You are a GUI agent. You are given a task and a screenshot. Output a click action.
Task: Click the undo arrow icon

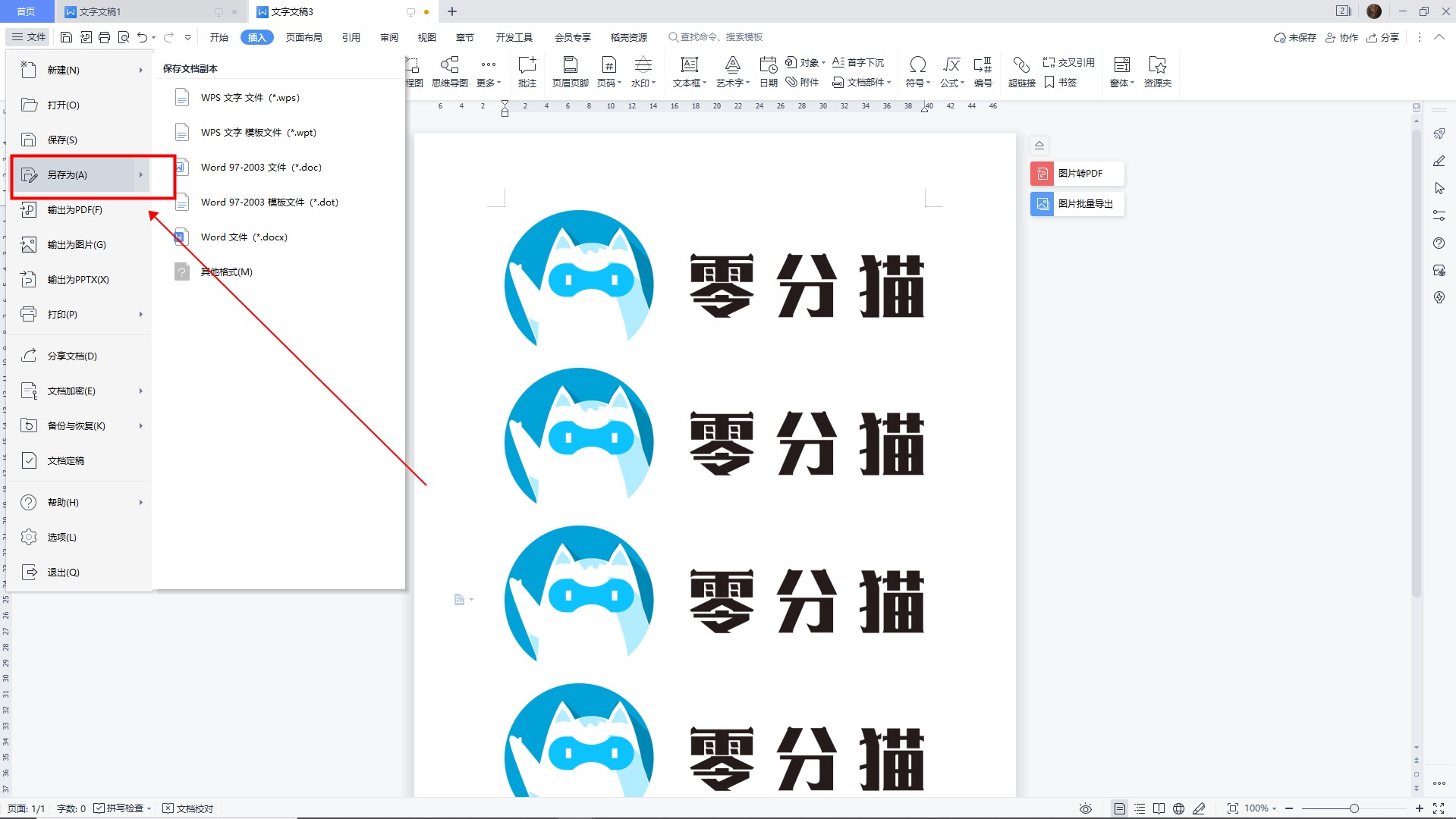[142, 37]
